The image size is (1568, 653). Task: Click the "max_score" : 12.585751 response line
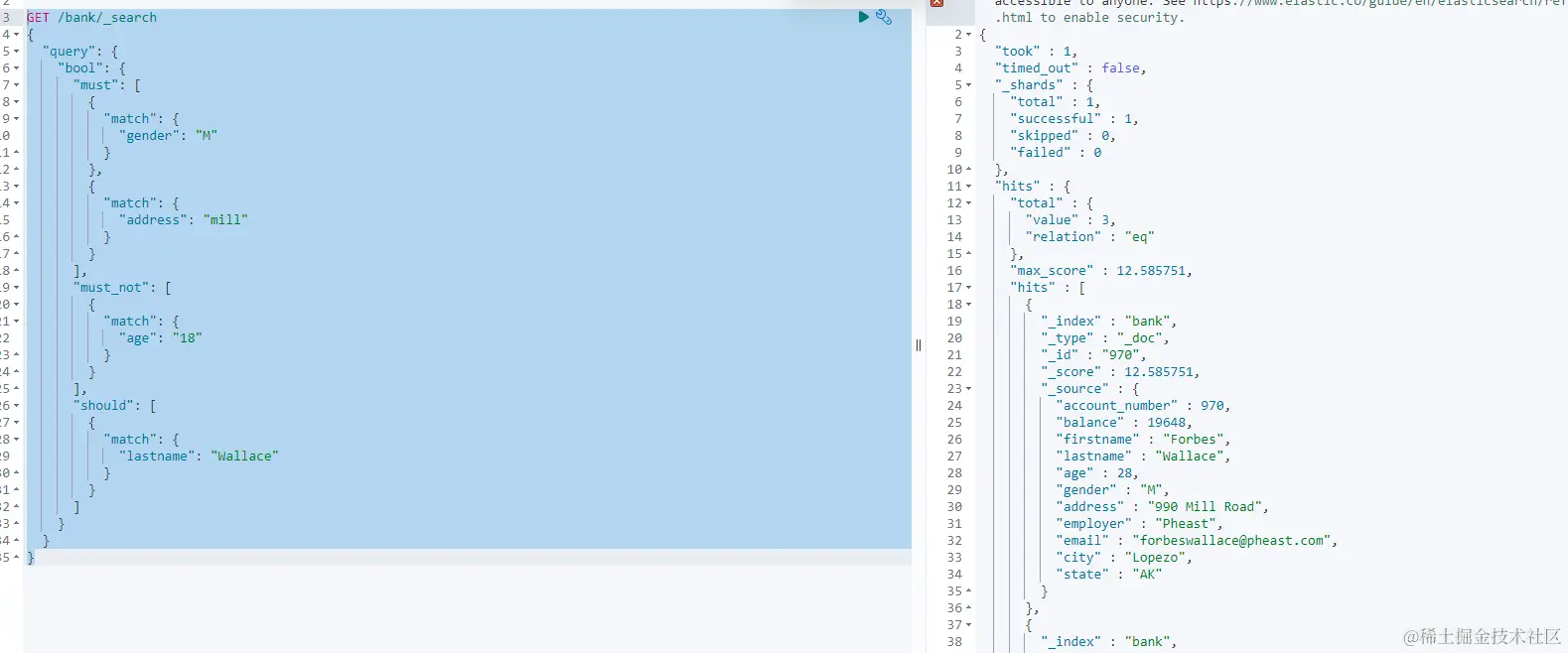point(1101,271)
